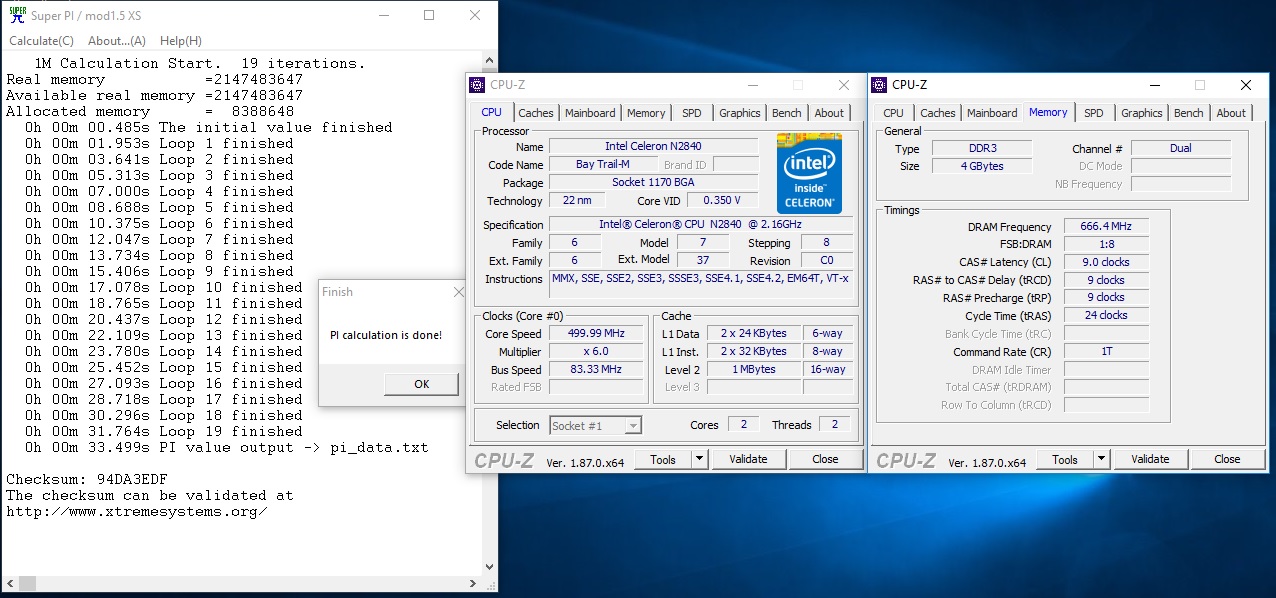Click the Cycle Time 24 clocks value

pyautogui.click(x=1106, y=315)
